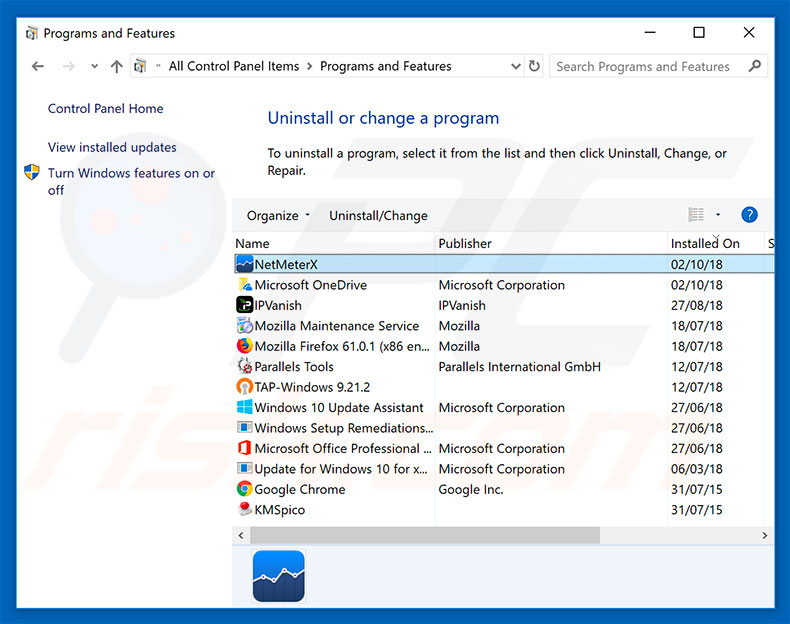The height and width of the screenshot is (624, 790).
Task: Click the address bar Control Panel icon
Action: coord(141,66)
